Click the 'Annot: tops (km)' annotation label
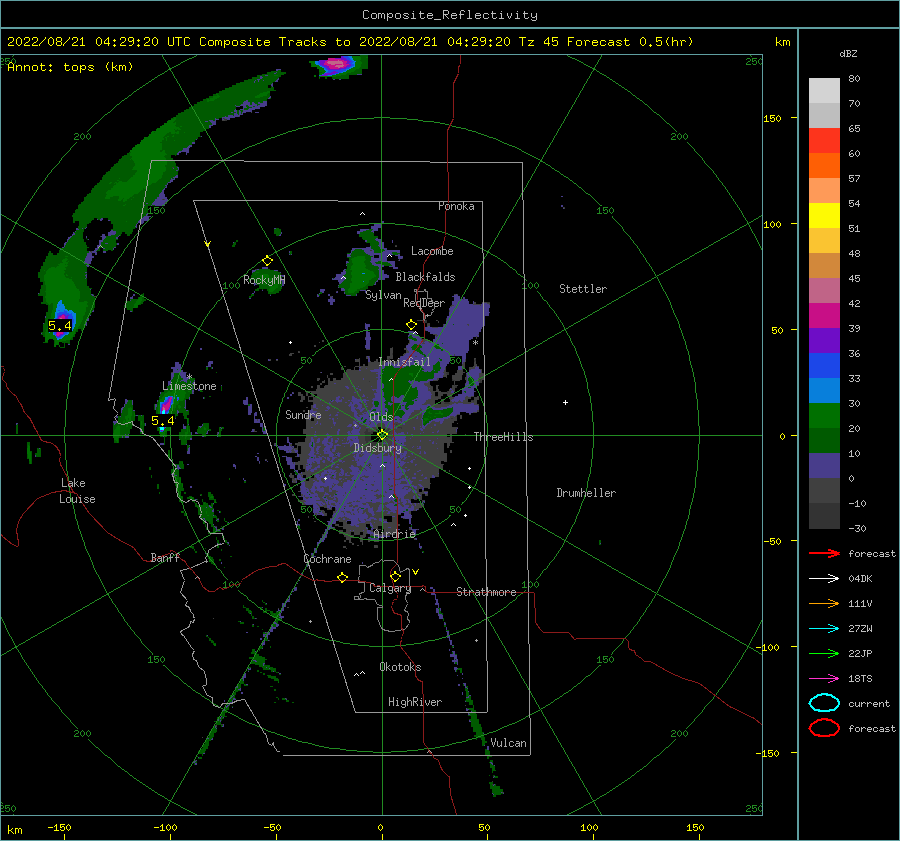This screenshot has height=841, width=900. coord(70,67)
